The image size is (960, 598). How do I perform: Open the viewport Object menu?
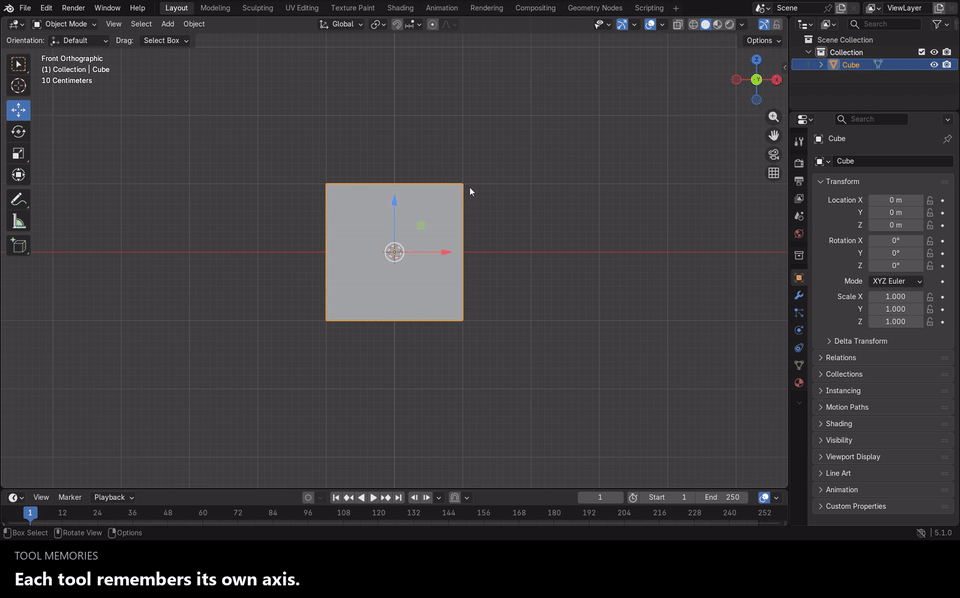pos(194,24)
